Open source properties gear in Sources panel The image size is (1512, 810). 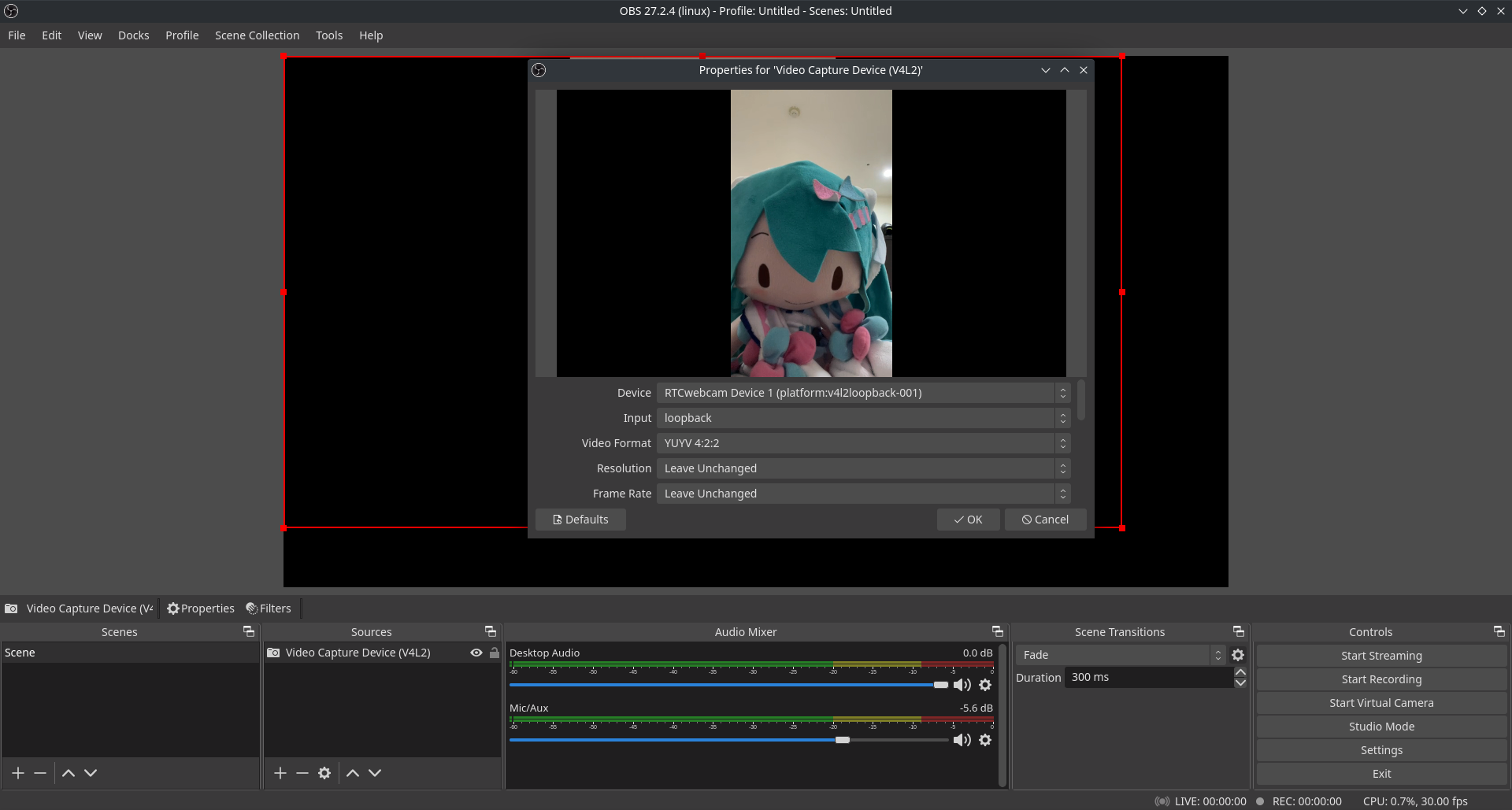tap(324, 773)
